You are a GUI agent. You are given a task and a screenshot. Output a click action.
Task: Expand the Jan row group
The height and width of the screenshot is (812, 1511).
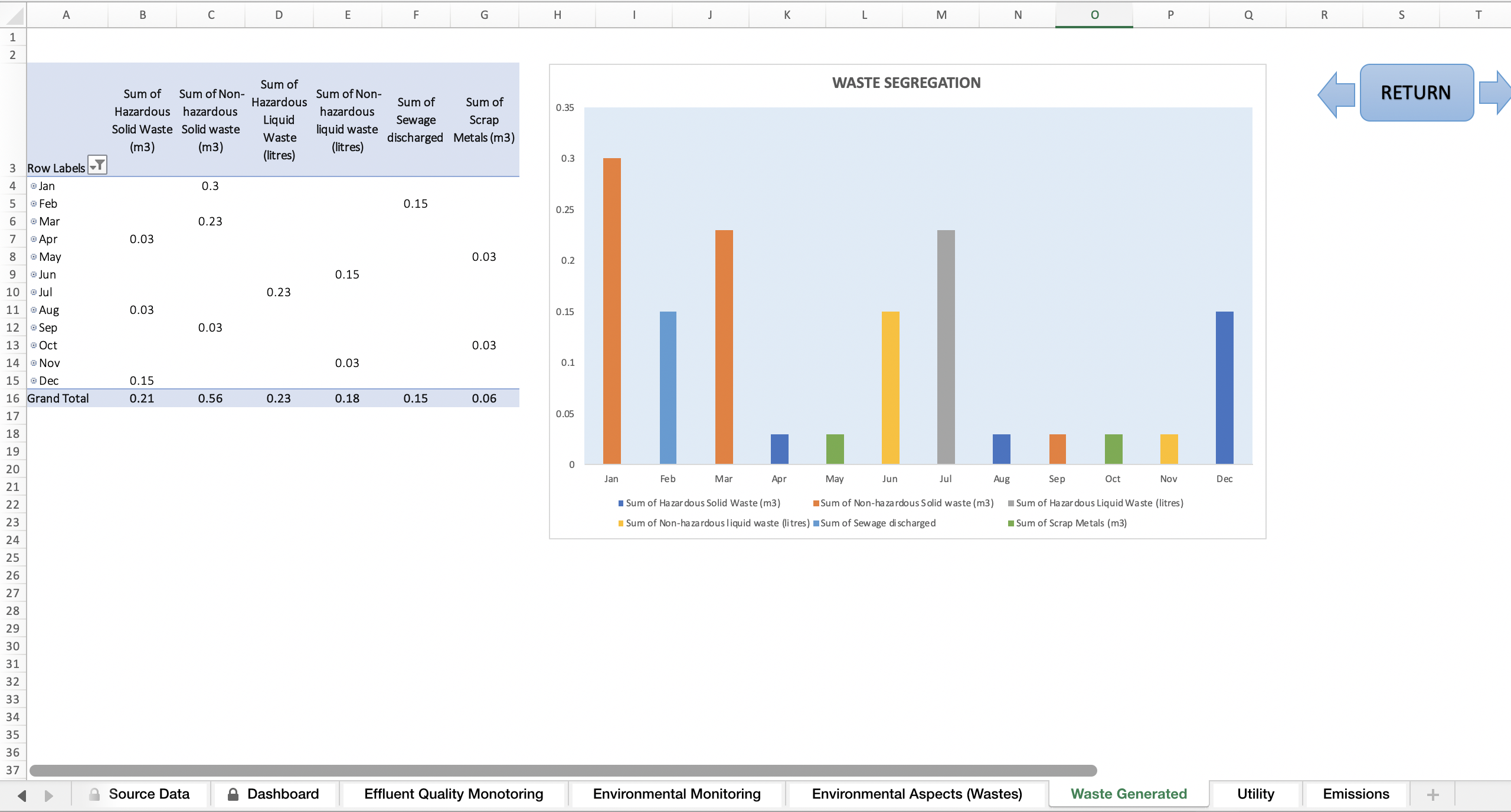34,186
